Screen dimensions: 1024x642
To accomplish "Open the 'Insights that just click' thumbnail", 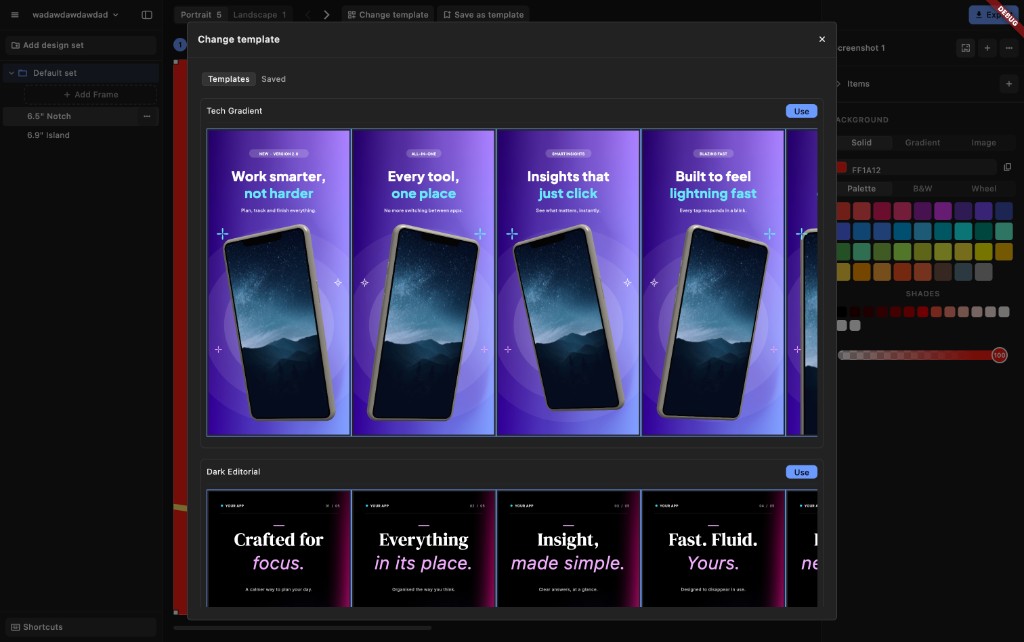I will coord(568,282).
